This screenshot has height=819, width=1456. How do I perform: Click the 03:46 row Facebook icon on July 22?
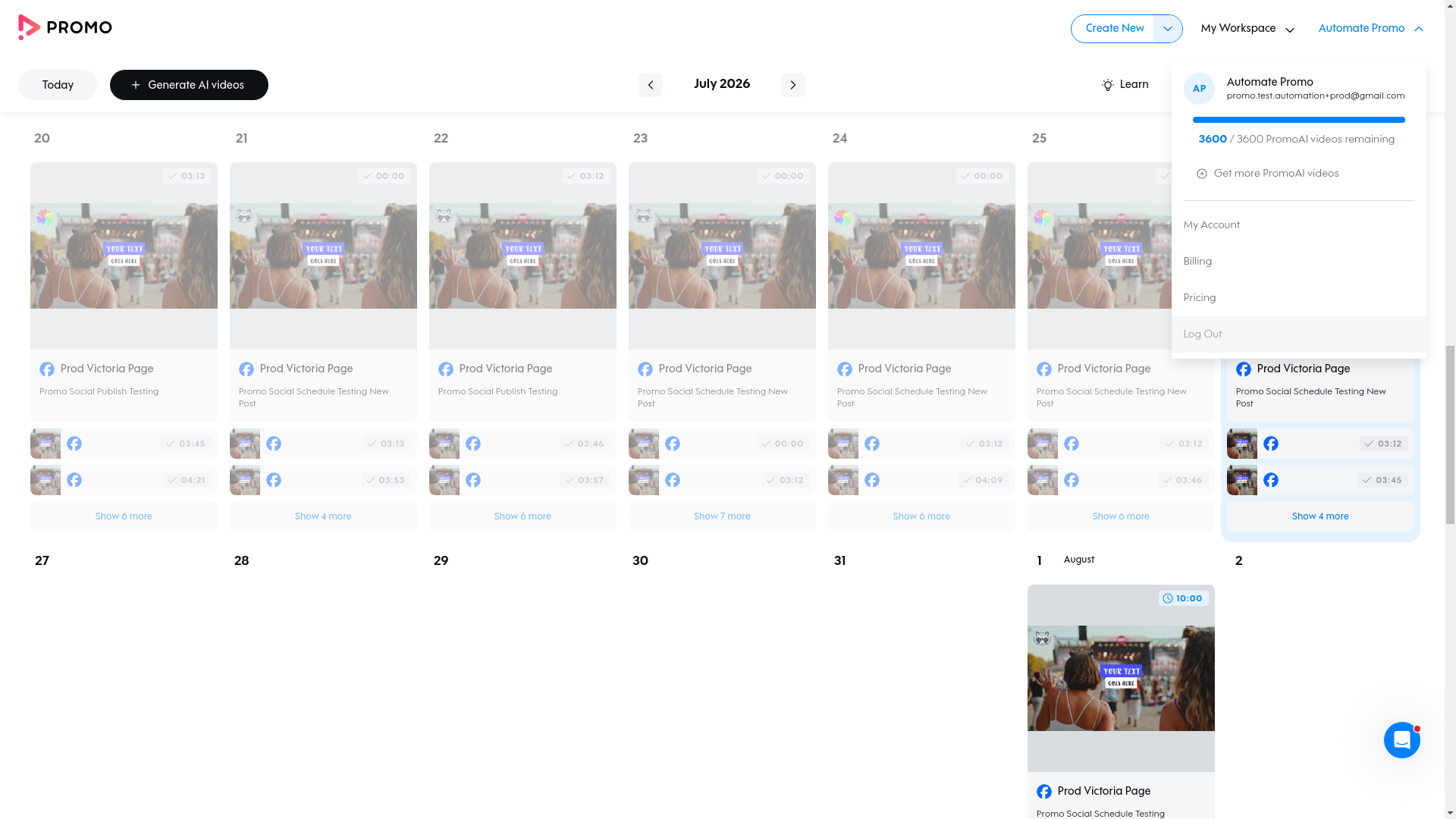pos(473,444)
